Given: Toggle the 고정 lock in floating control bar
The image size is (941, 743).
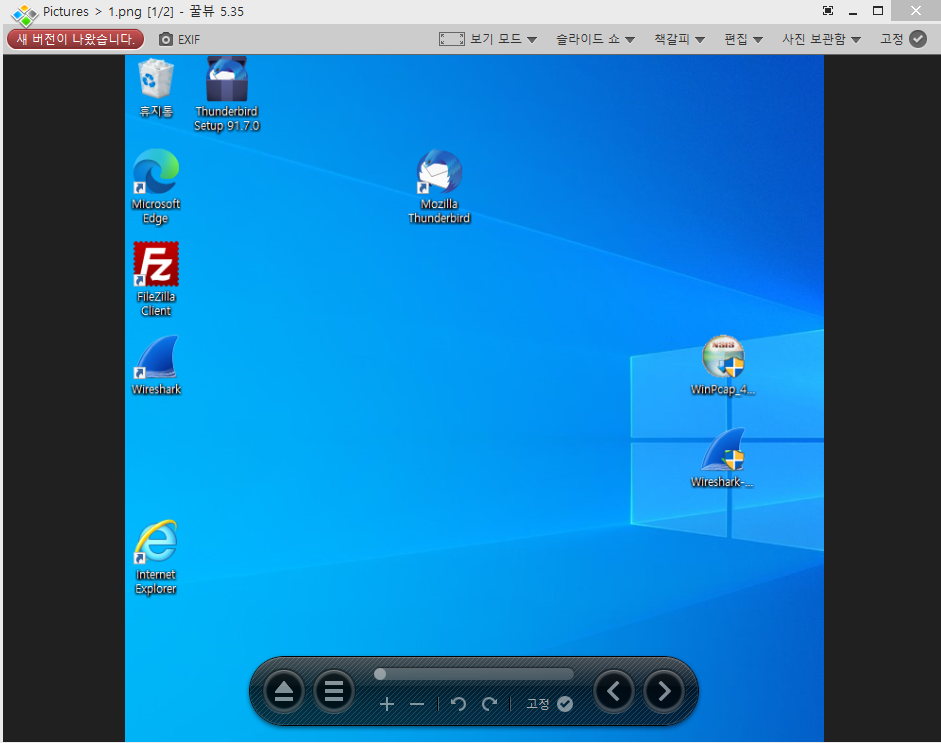Looking at the screenshot, I should (x=550, y=704).
